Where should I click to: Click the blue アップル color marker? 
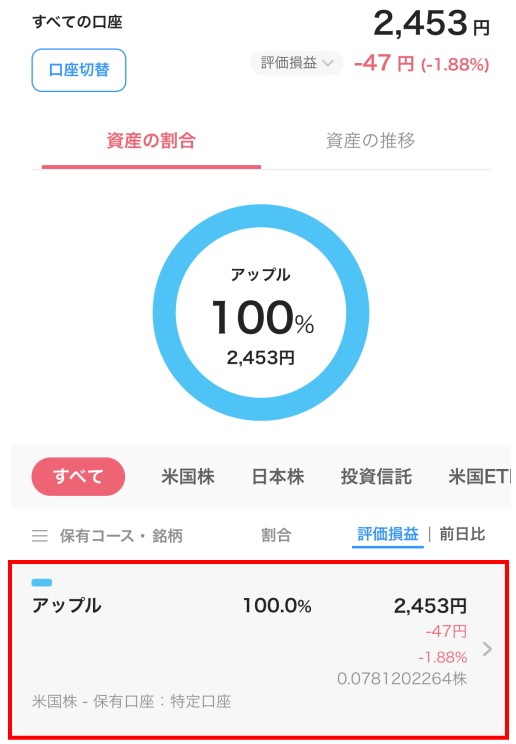42,583
